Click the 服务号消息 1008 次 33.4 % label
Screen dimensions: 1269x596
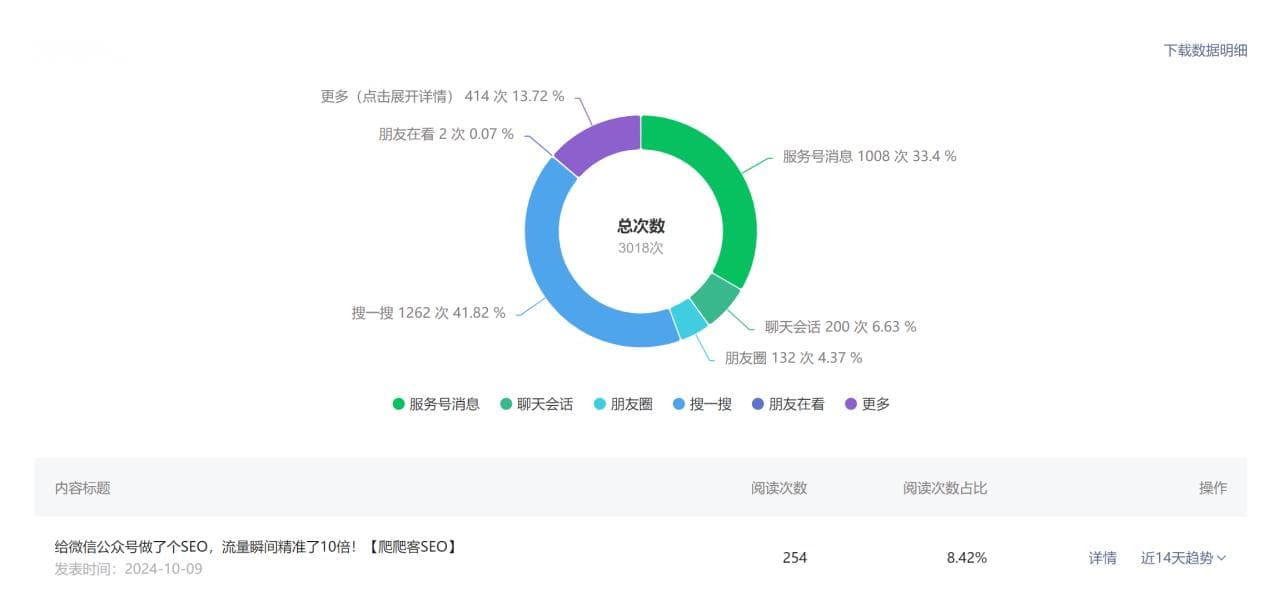point(869,156)
